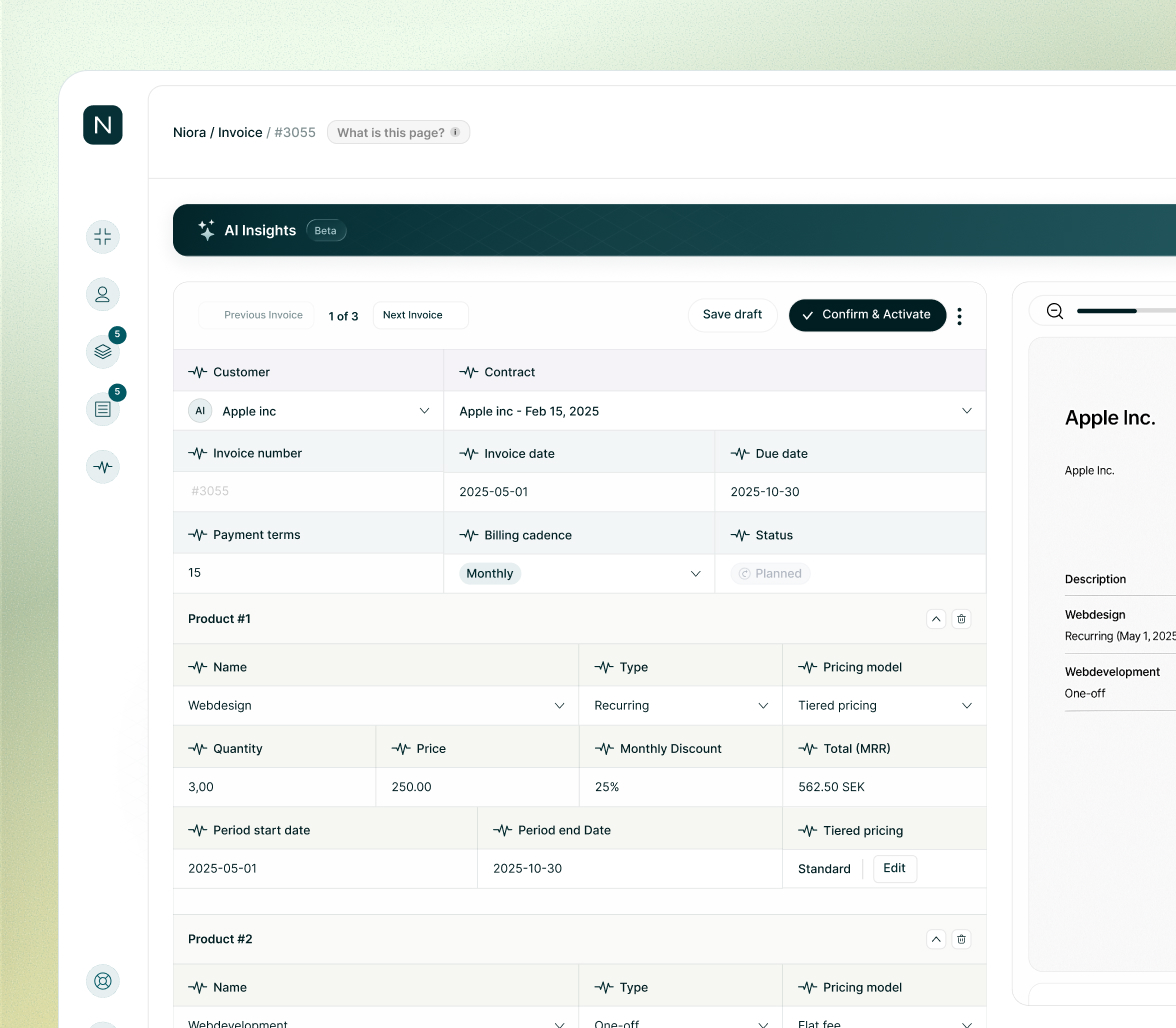Click the AI Insights sparkle icon
This screenshot has height=1028, width=1176.
pos(206,230)
